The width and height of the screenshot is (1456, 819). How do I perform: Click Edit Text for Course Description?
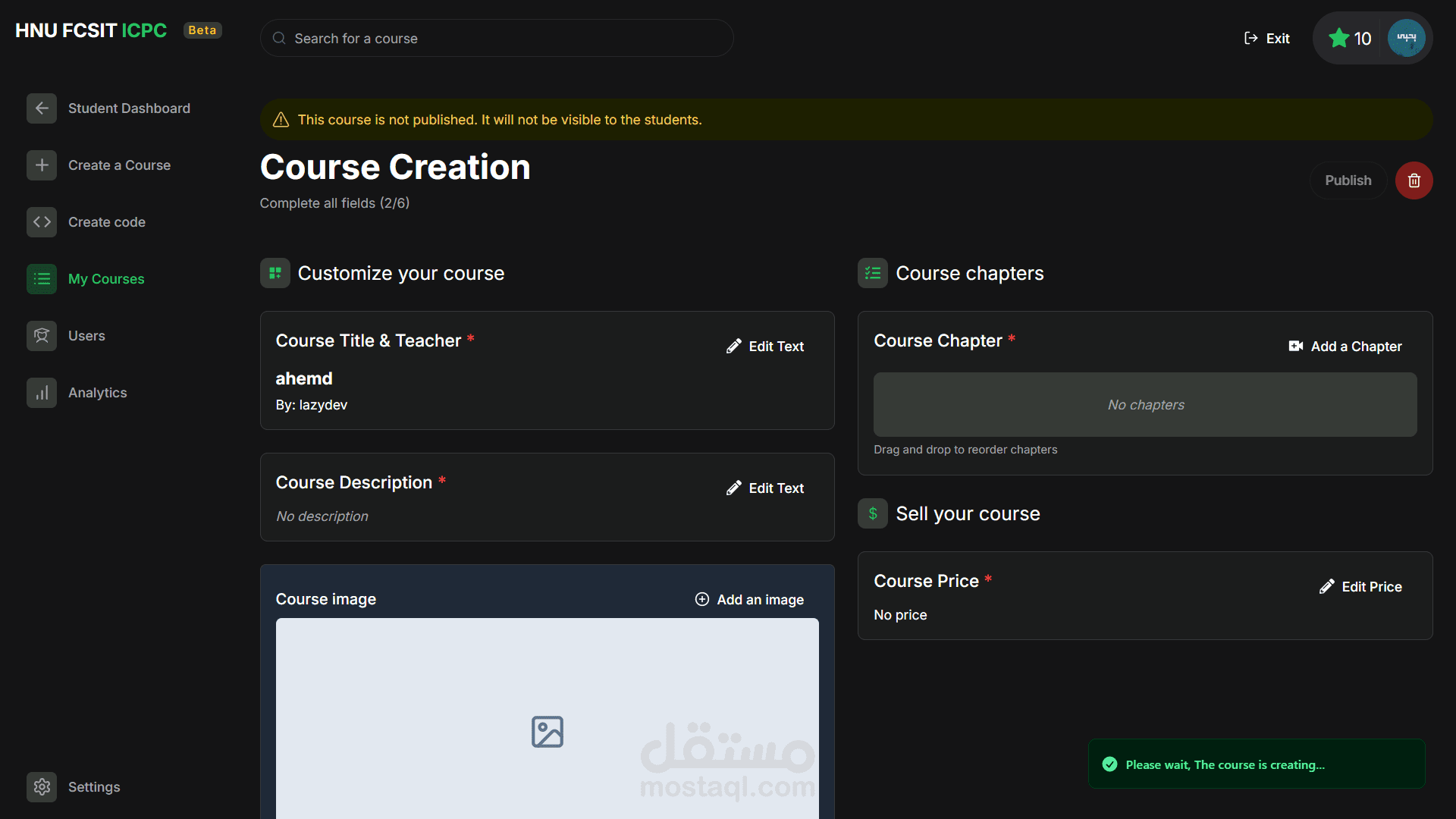(x=764, y=488)
